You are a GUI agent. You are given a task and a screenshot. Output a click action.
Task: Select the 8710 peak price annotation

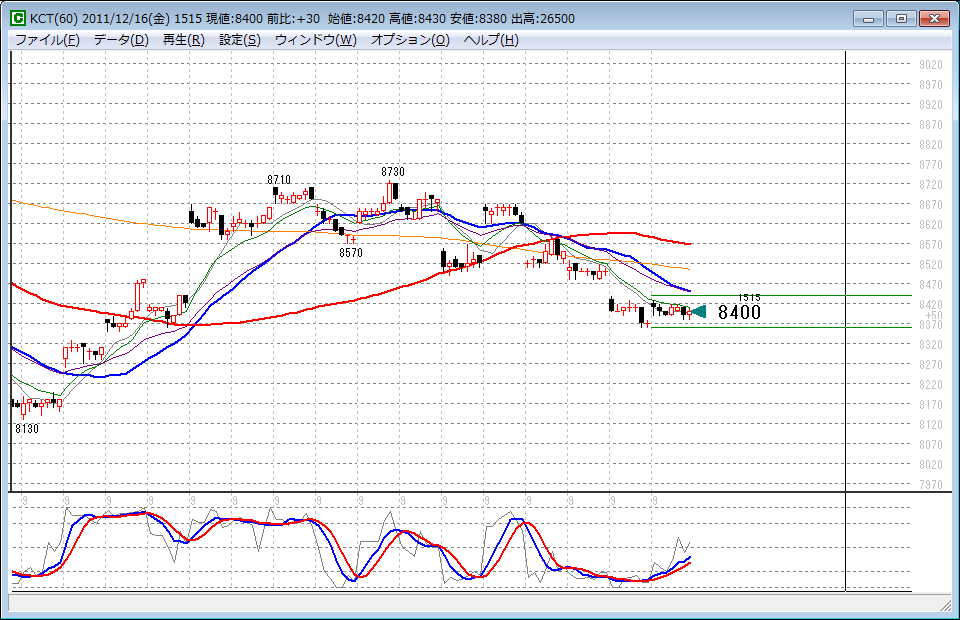click(279, 179)
